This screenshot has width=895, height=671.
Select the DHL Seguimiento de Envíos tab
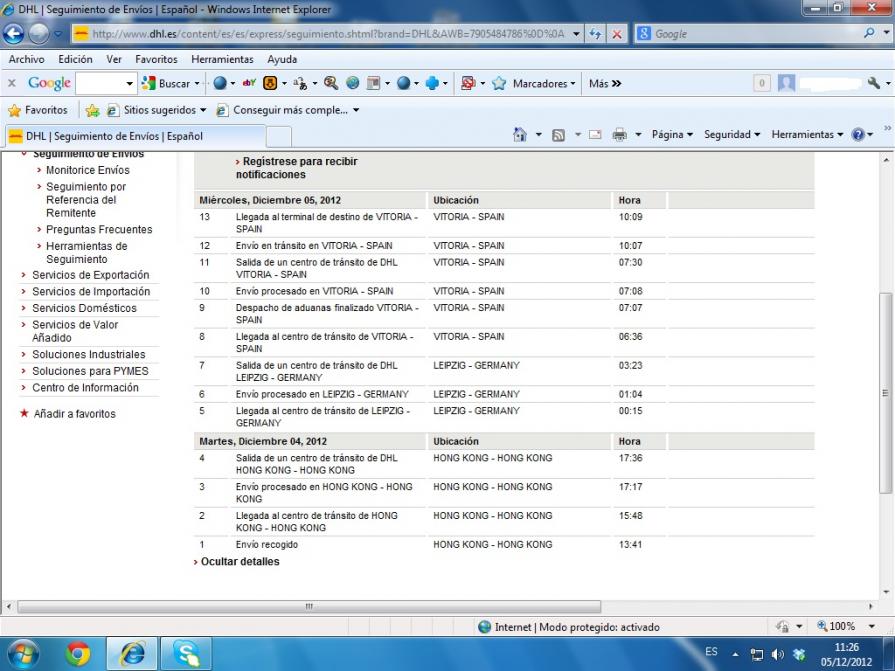[135, 136]
